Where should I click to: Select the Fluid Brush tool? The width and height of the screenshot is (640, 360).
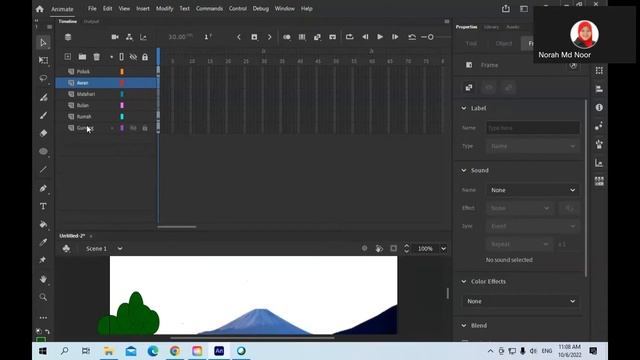43,97
